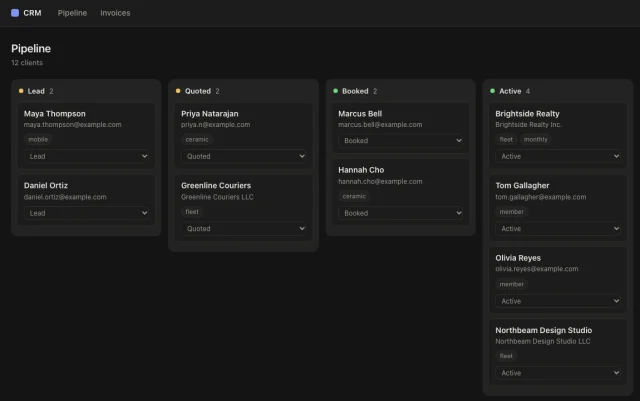Click the mobile tag on Maya Thompson
The width and height of the screenshot is (640, 401).
point(38,140)
